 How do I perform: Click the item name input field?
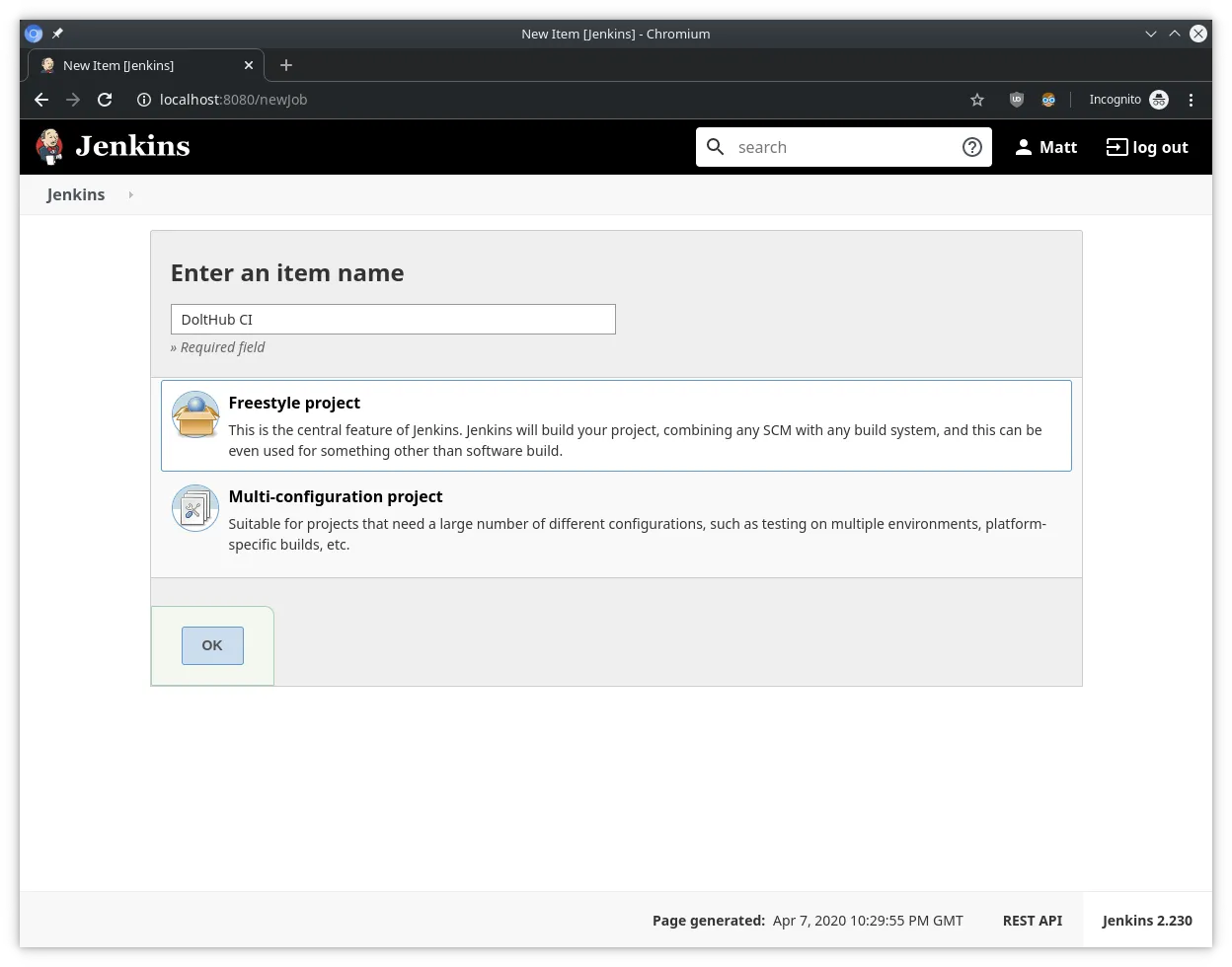point(392,319)
